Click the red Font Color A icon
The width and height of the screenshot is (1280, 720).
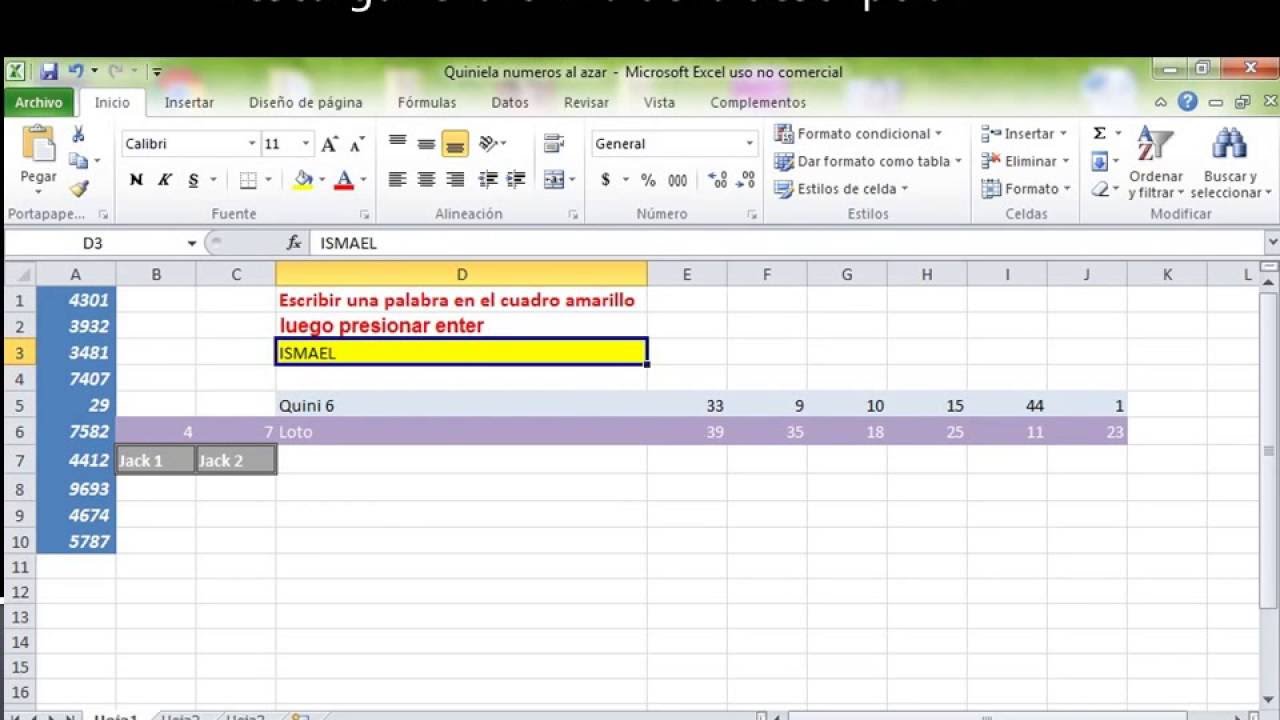pyautogui.click(x=344, y=180)
